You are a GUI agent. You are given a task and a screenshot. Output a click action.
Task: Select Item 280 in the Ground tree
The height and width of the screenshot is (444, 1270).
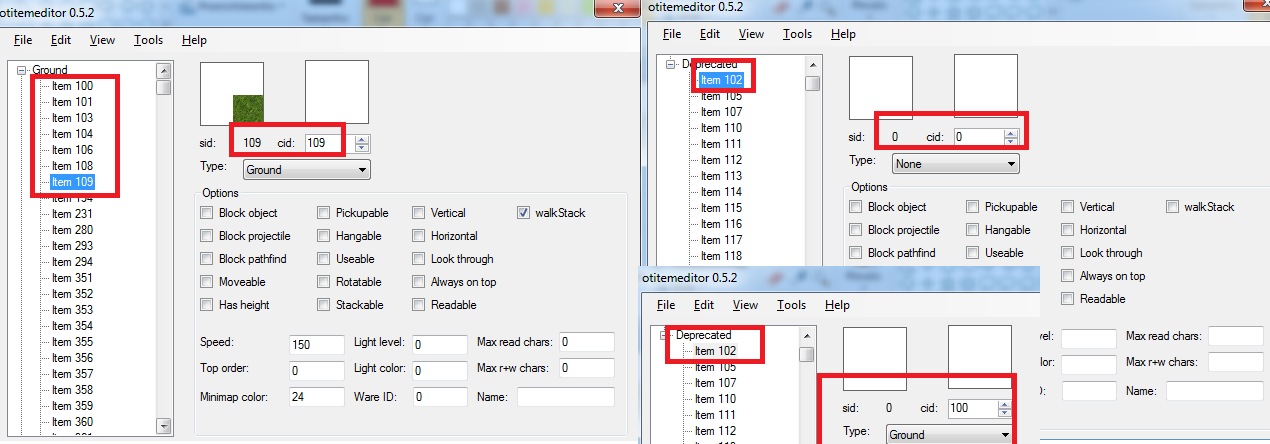coord(72,230)
